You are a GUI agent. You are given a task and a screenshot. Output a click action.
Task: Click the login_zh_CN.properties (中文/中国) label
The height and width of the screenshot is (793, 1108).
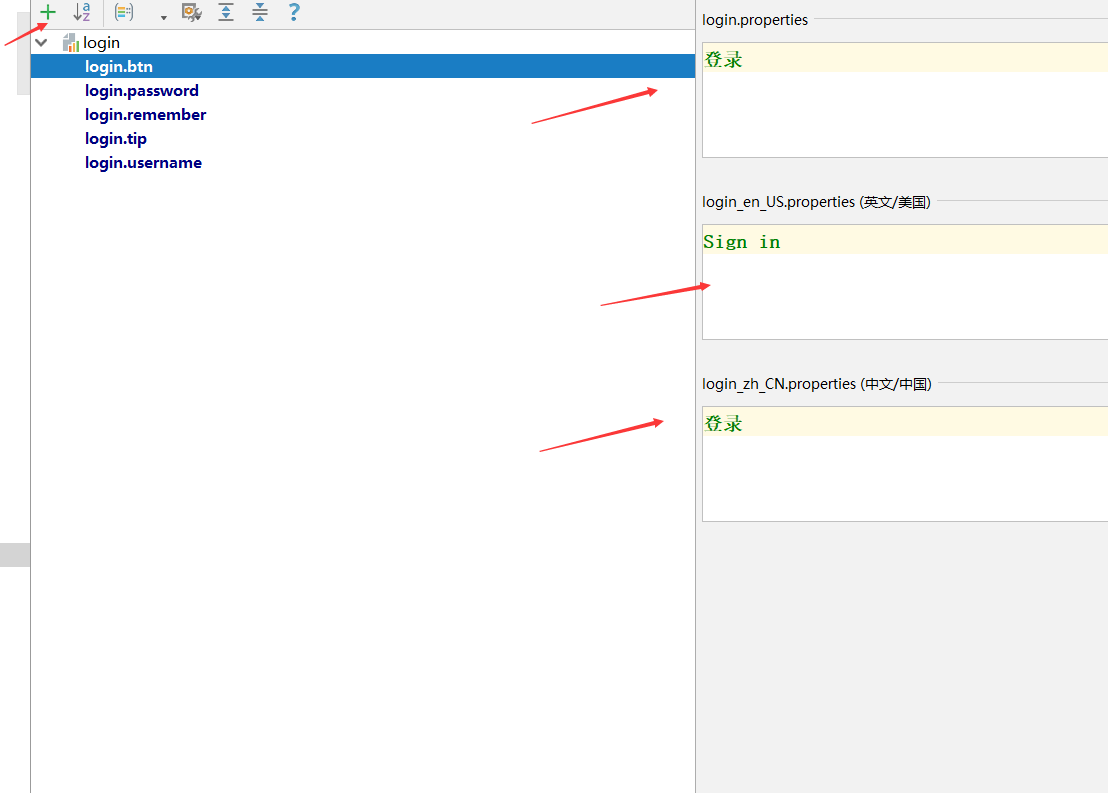coord(817,384)
